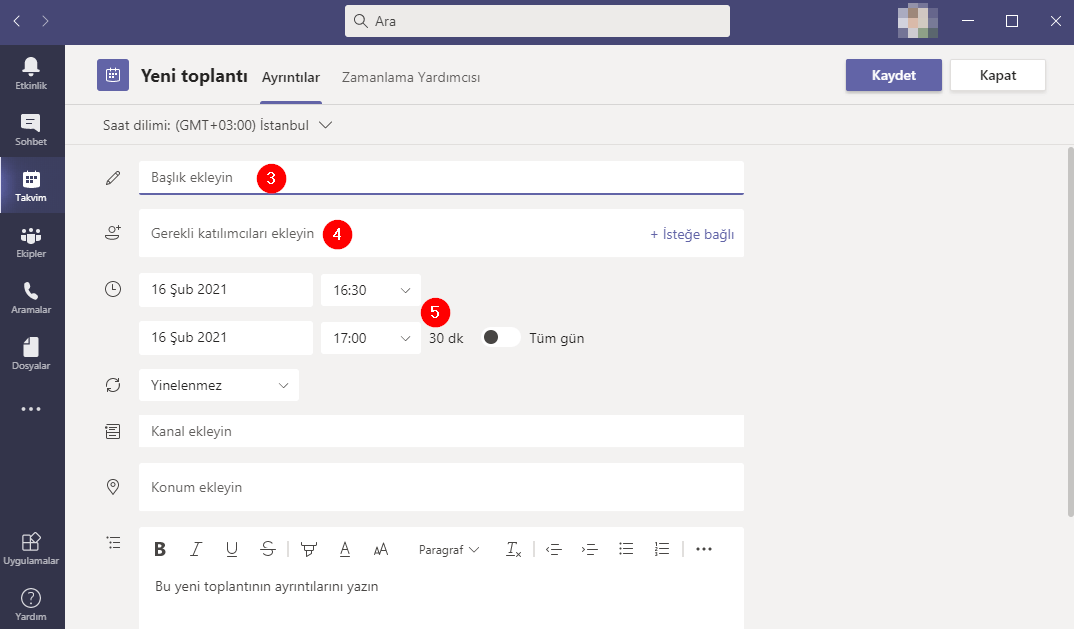Open the Paragraf style dropdown
The width and height of the screenshot is (1074, 629).
pos(448,549)
